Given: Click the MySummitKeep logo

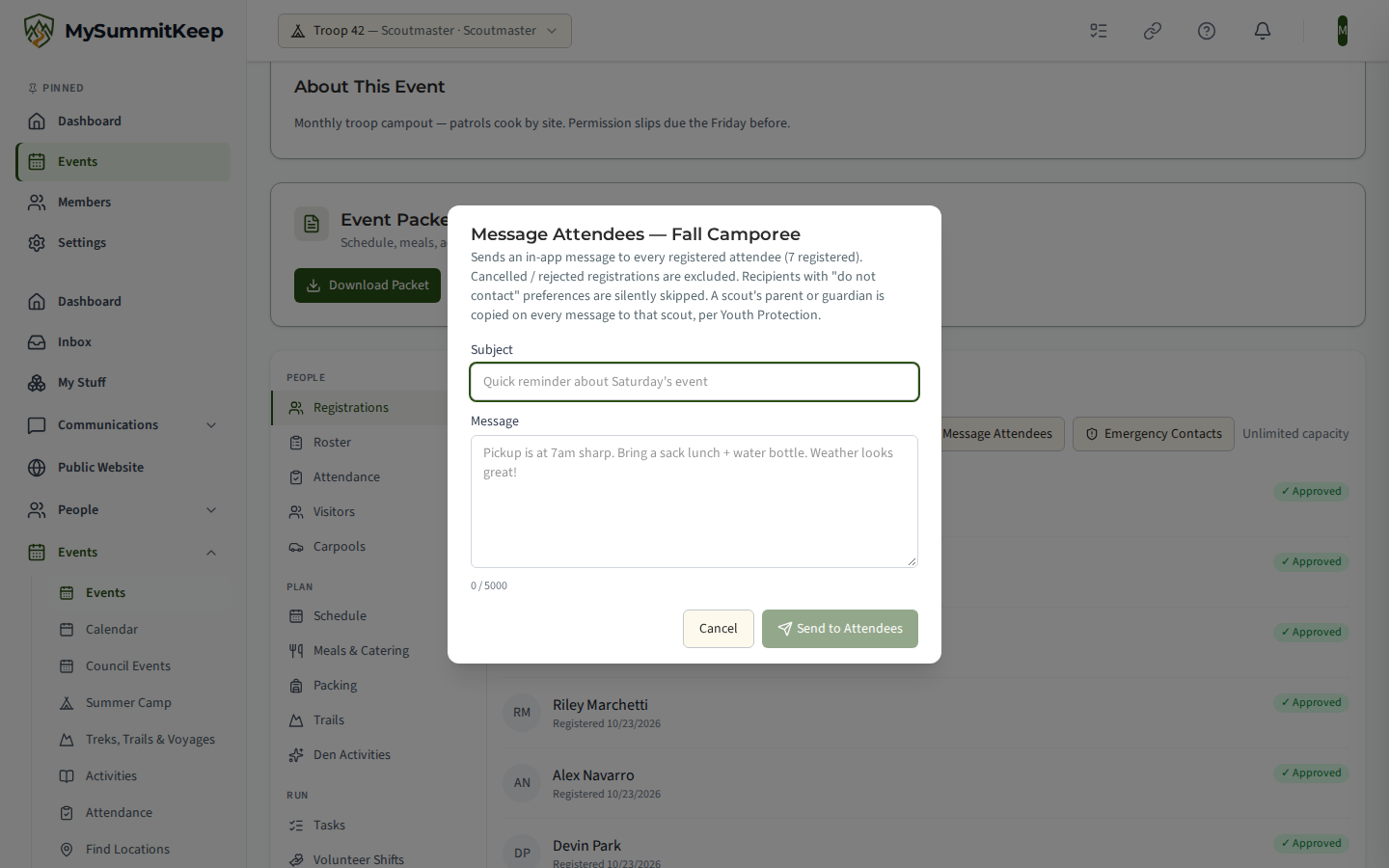Looking at the screenshot, I should (x=123, y=31).
